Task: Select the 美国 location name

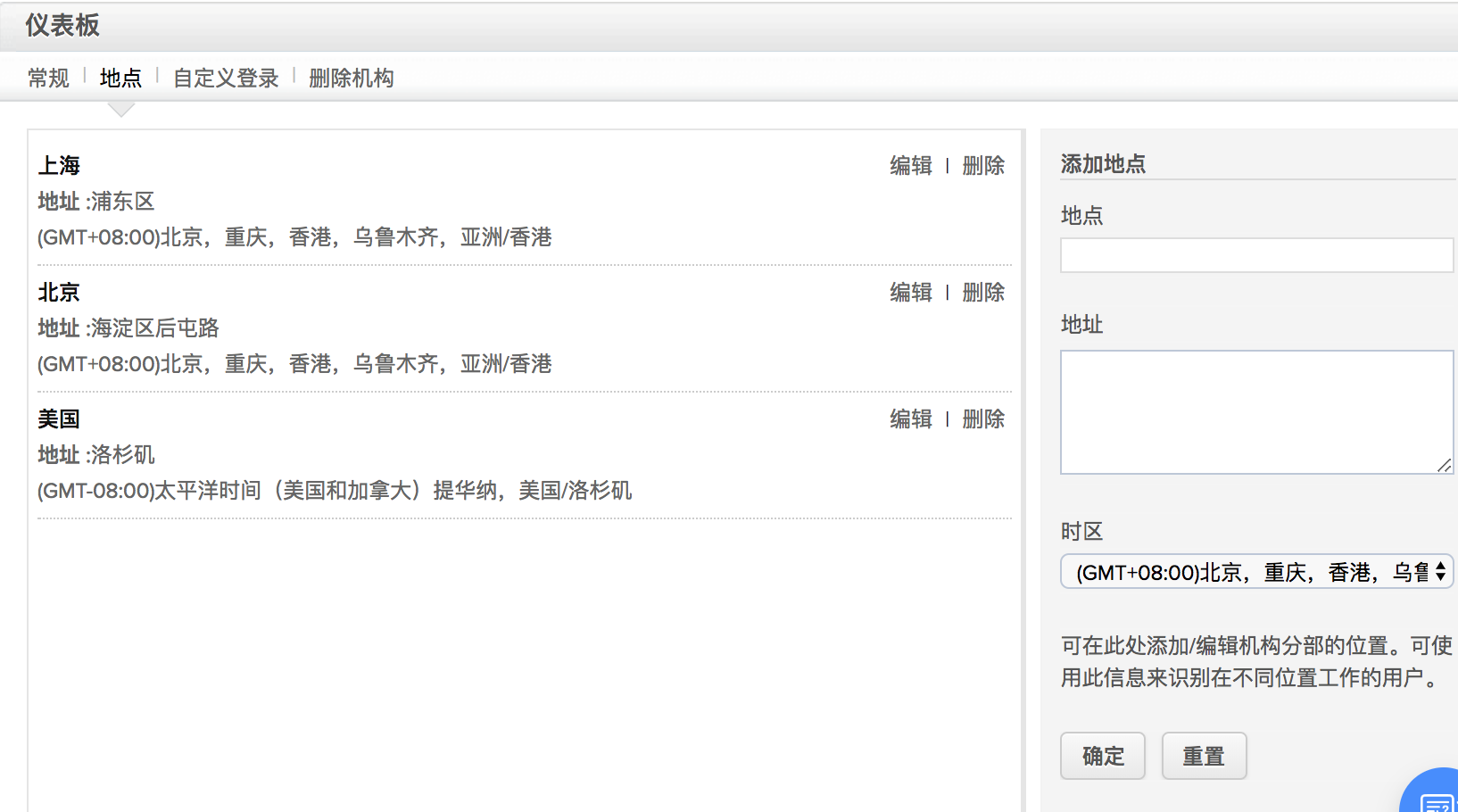Action: click(59, 419)
